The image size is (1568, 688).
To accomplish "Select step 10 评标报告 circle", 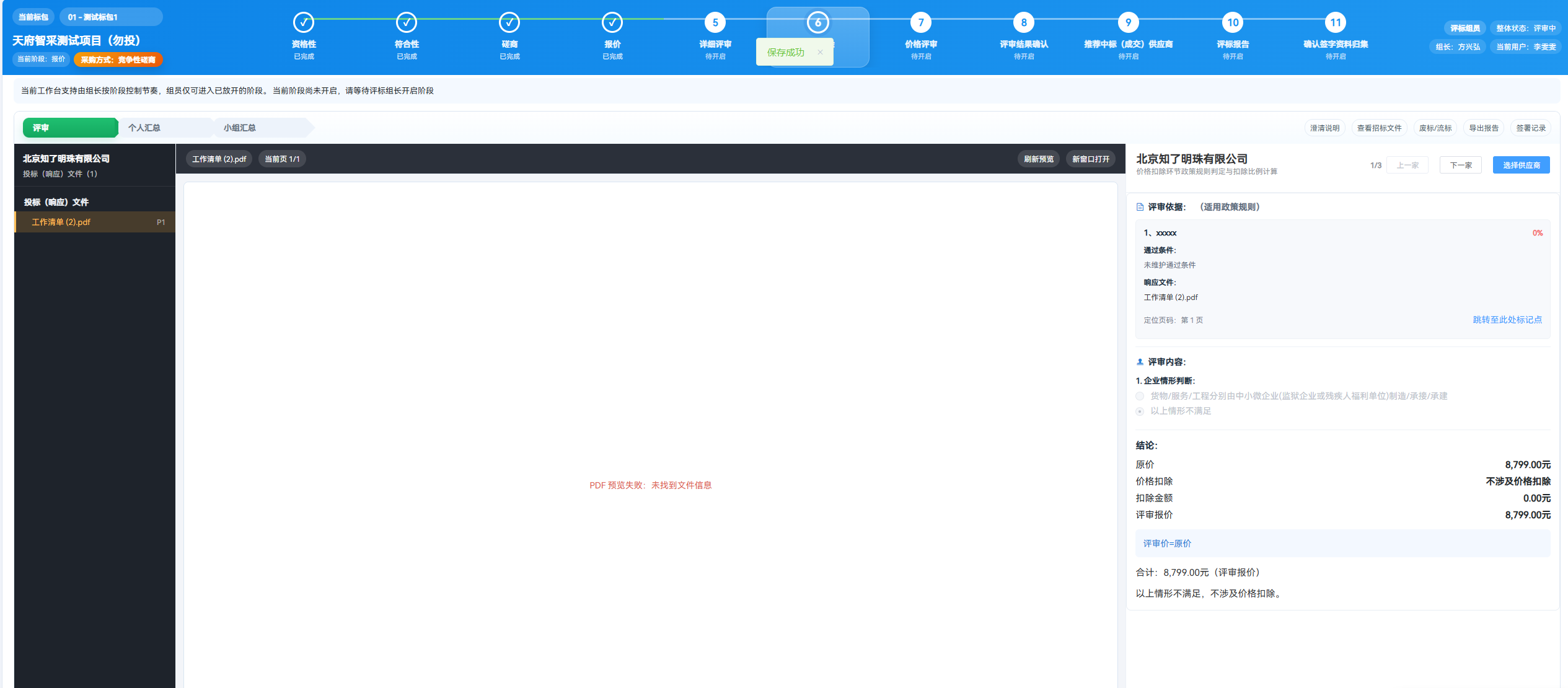I will click(x=1233, y=23).
